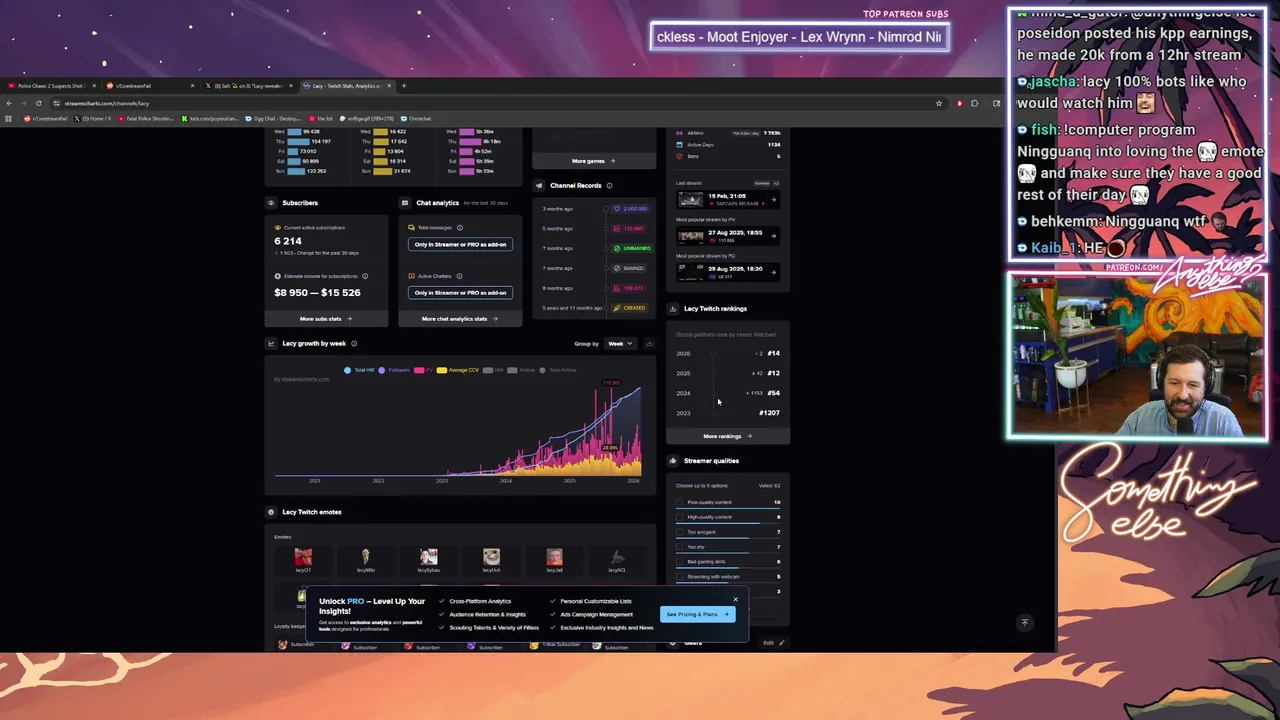Viewport: 1280px width, 720px height.
Task: Bookmark the page with the star icon
Action: (938, 103)
